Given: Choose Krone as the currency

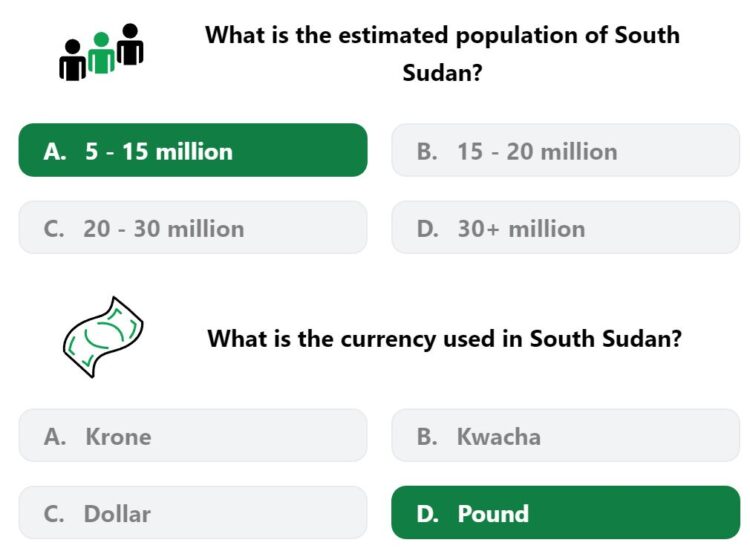Looking at the screenshot, I should 193,436.
